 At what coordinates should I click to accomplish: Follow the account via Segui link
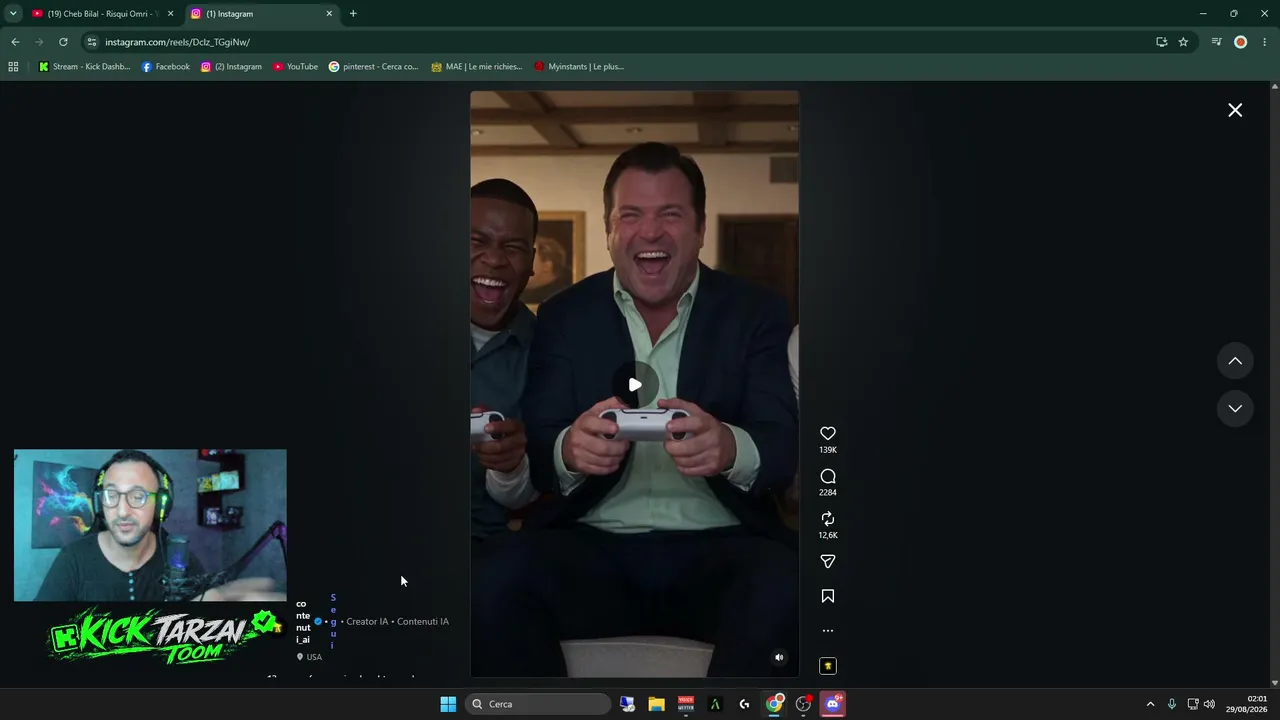pyautogui.click(x=333, y=621)
